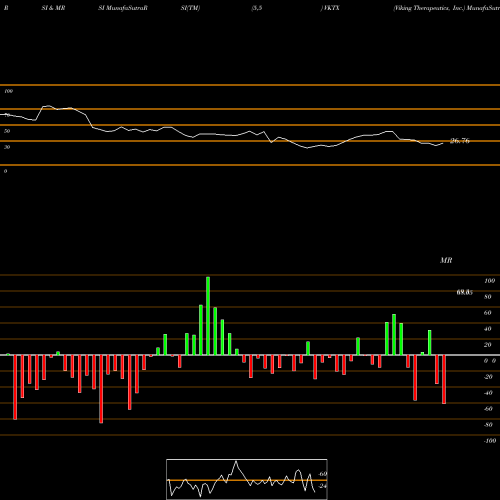Click the tallest green MR histogram bar
Screen dimensions: 500x500
pyautogui.click(x=208, y=316)
